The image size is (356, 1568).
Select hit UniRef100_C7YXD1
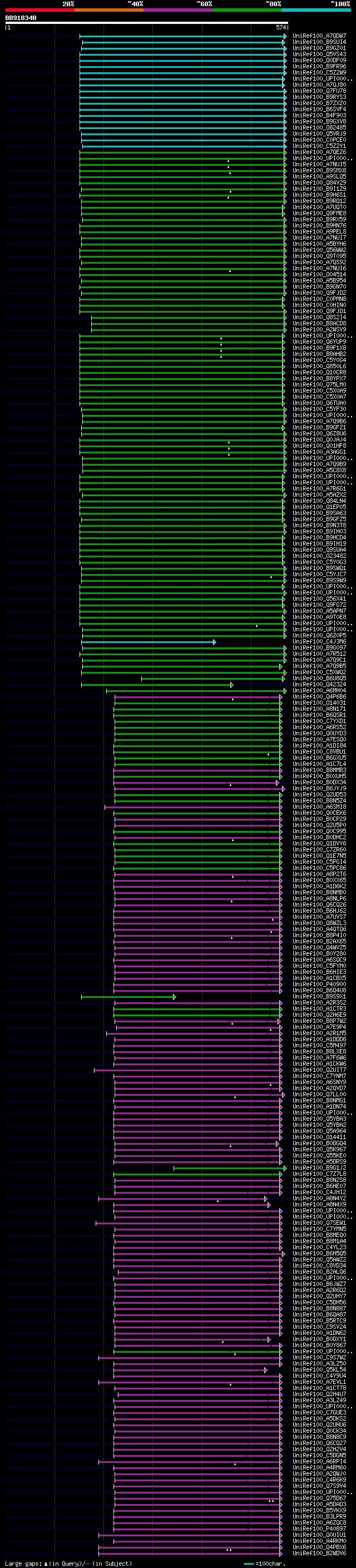pos(319,721)
